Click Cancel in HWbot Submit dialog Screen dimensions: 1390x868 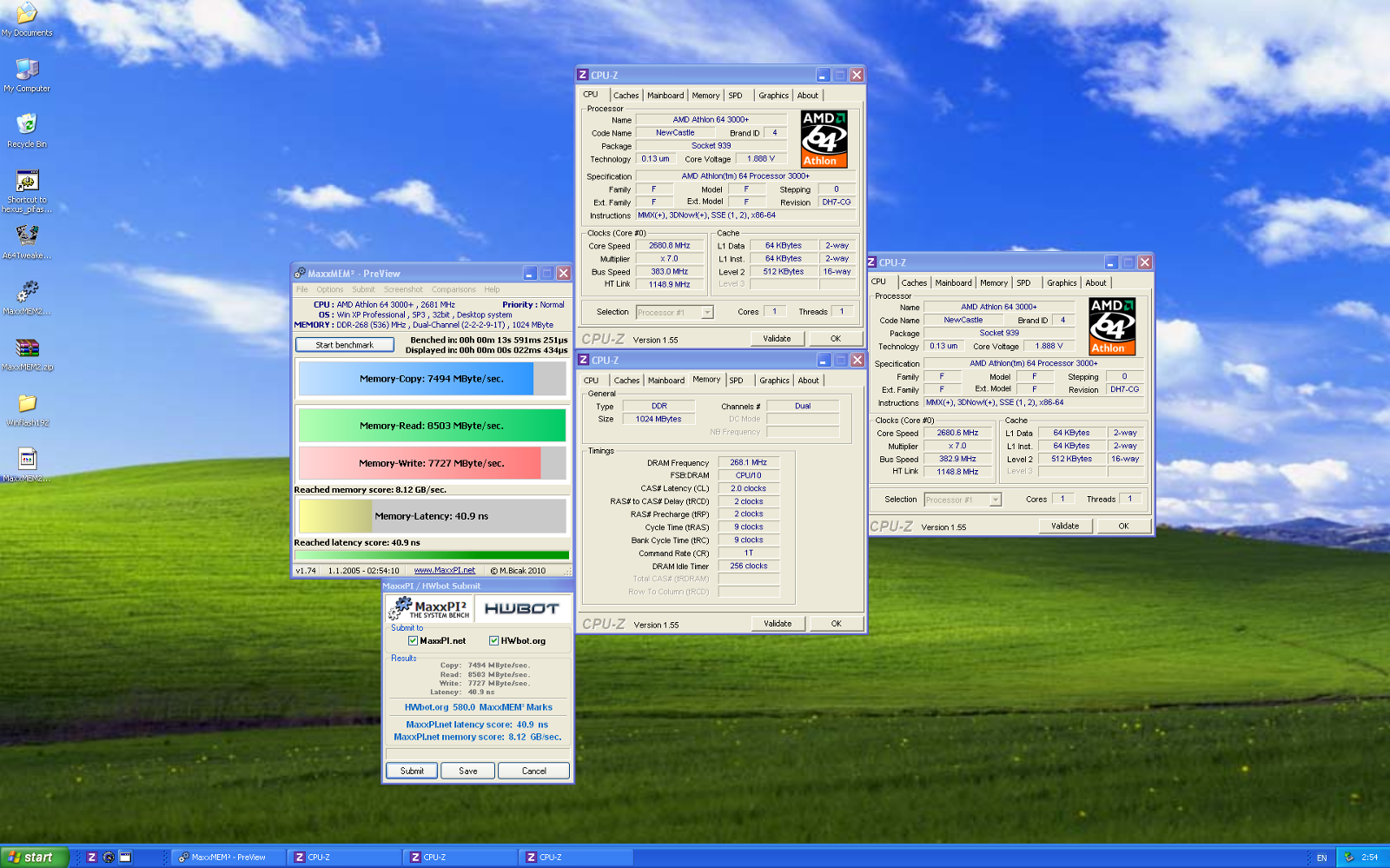pyautogui.click(x=534, y=771)
